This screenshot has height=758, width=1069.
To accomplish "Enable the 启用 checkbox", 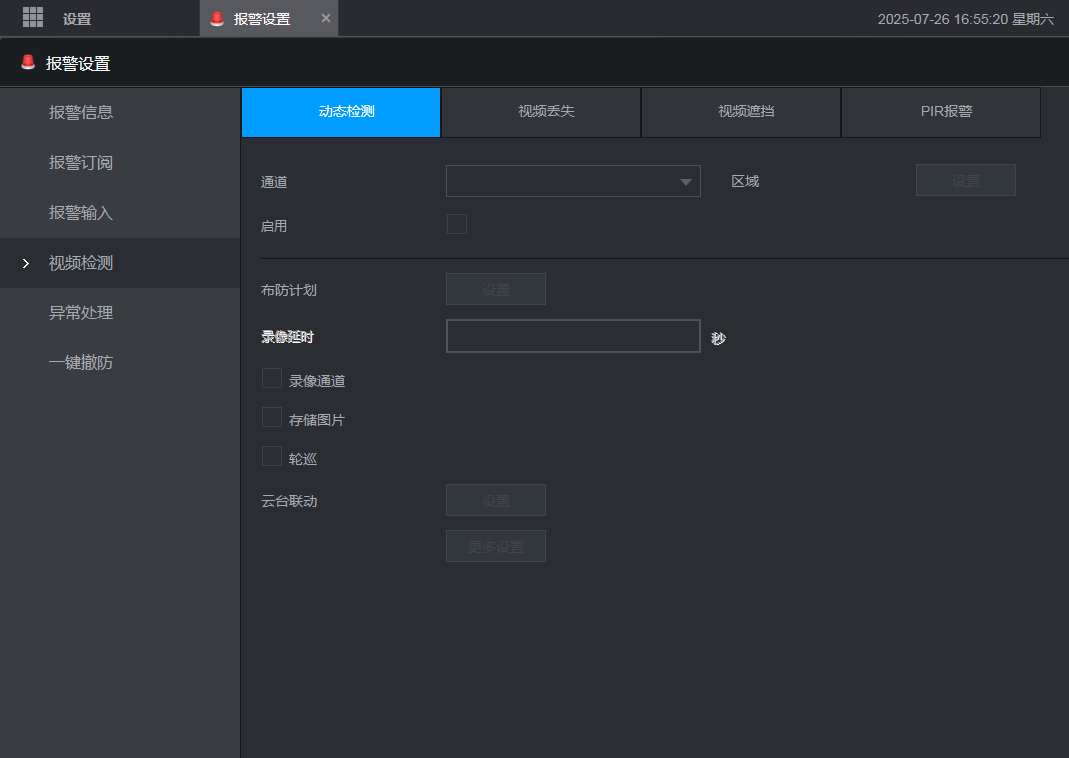I will tap(456, 224).
